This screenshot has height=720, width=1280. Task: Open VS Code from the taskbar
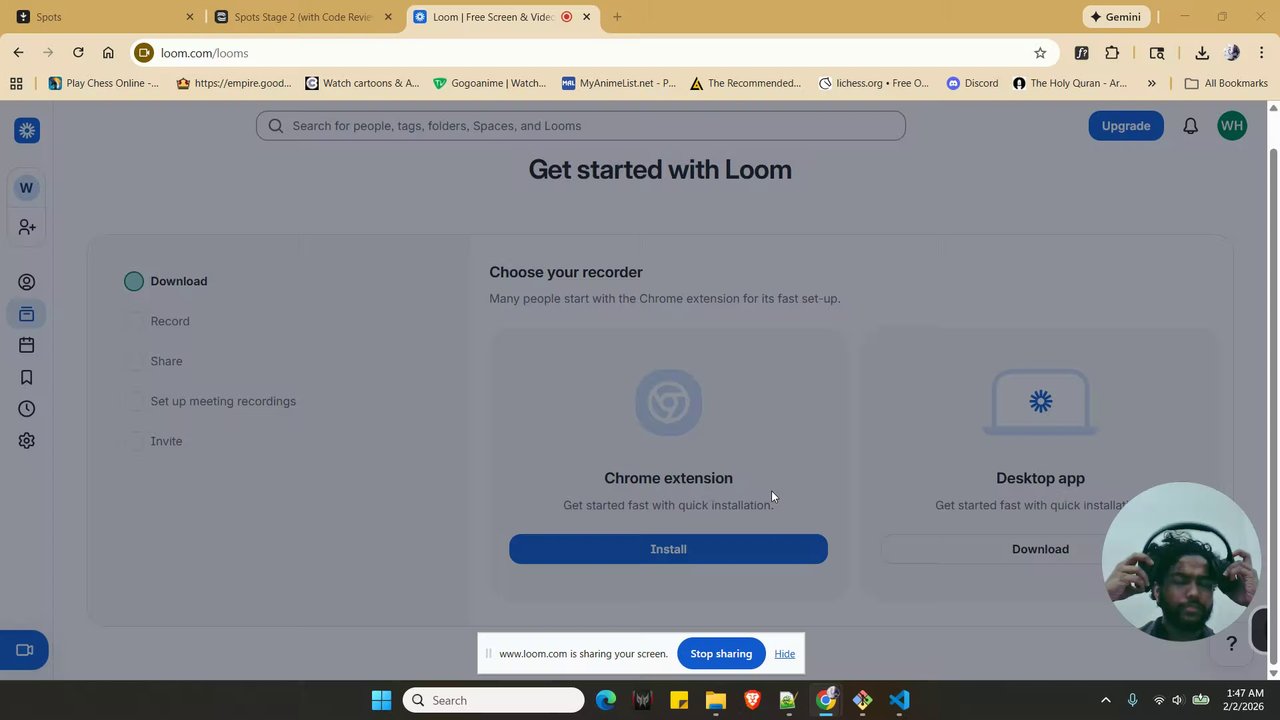(899, 700)
